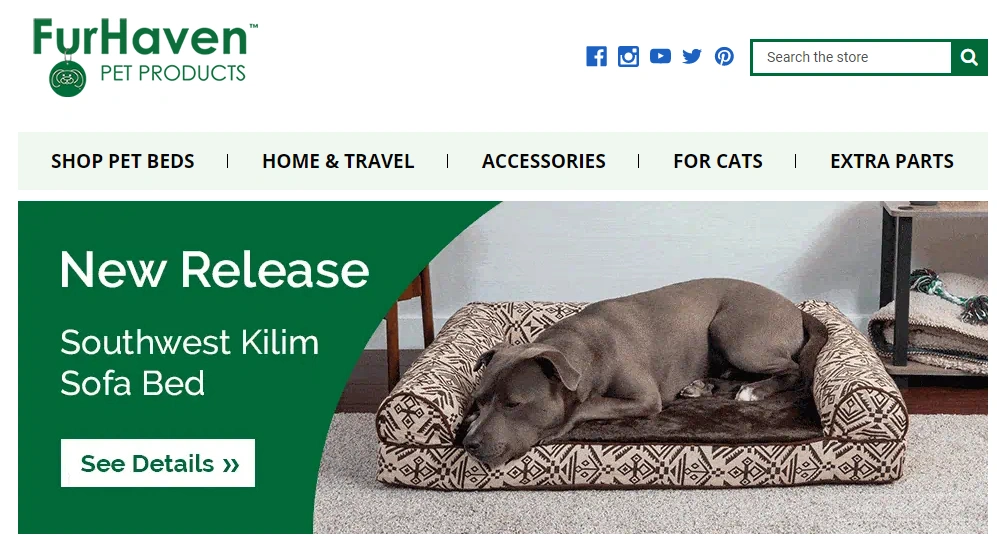Visit the YouTube channel icon
997x541 pixels.
[660, 57]
